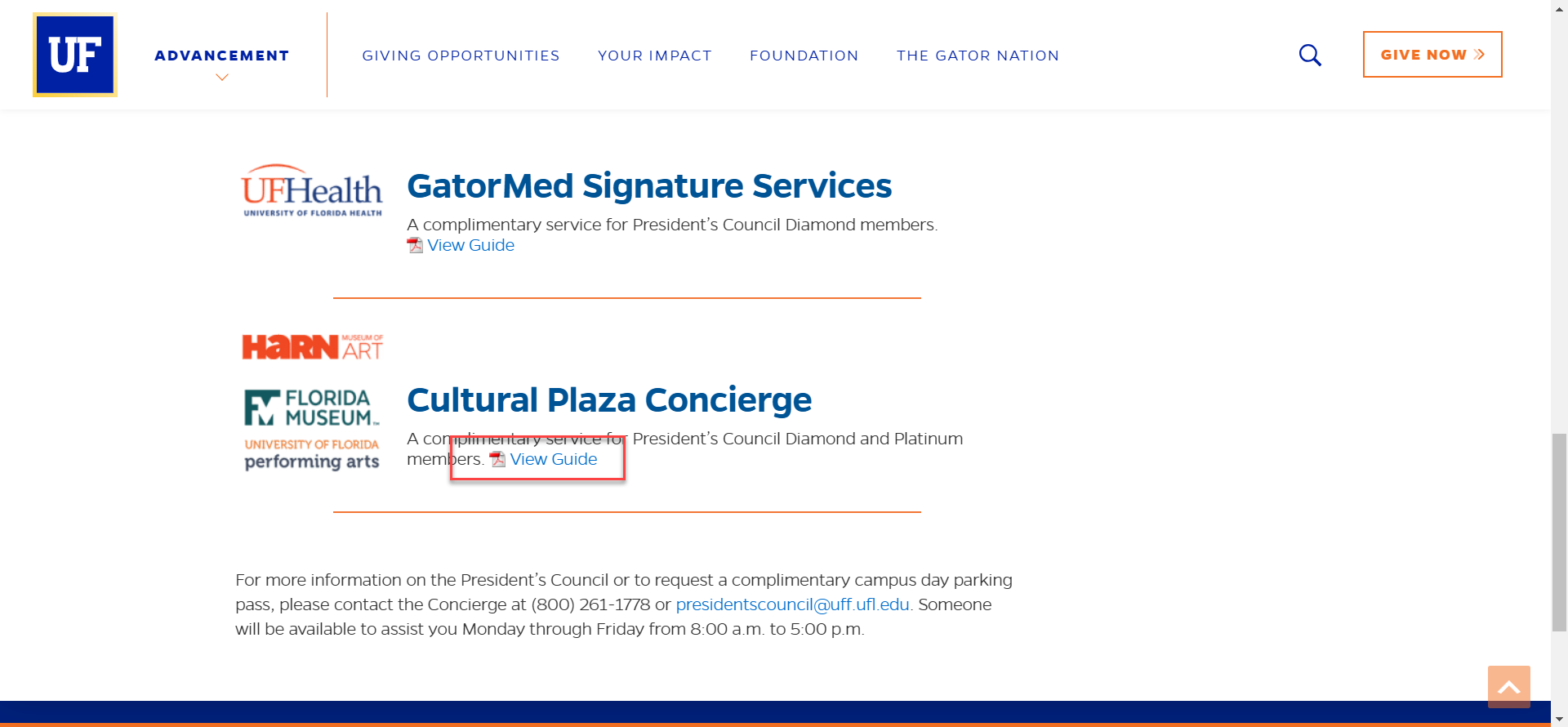The height and width of the screenshot is (727, 1568).
Task: Click the page's vertical scrollbar thumb
Action: tap(1559, 533)
